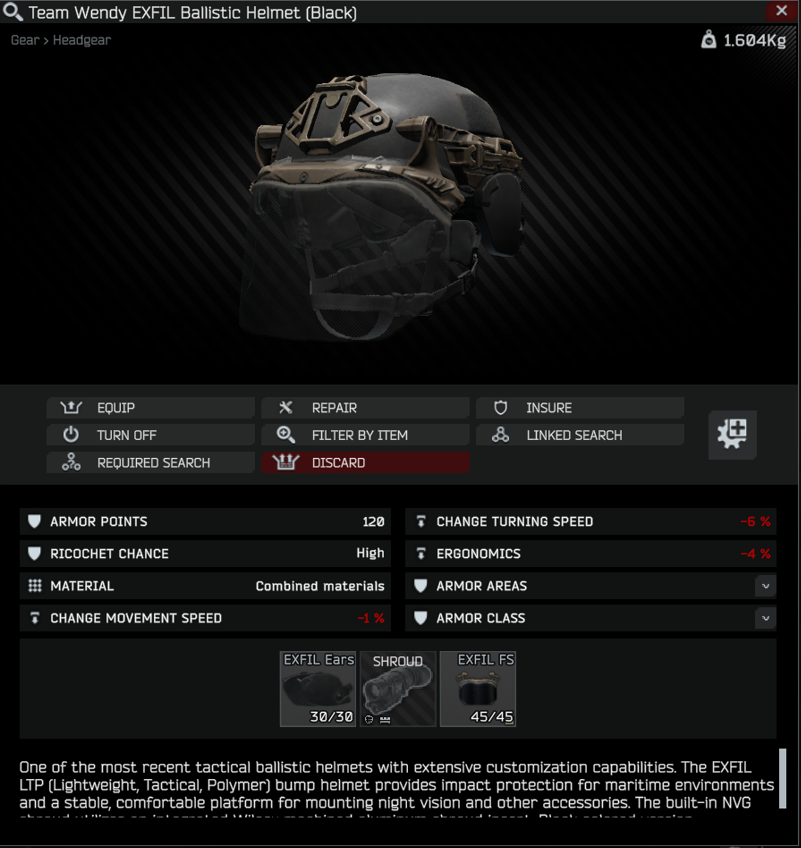Click the shield icon beside Ricochet Chance

pyautogui.click(x=35, y=553)
